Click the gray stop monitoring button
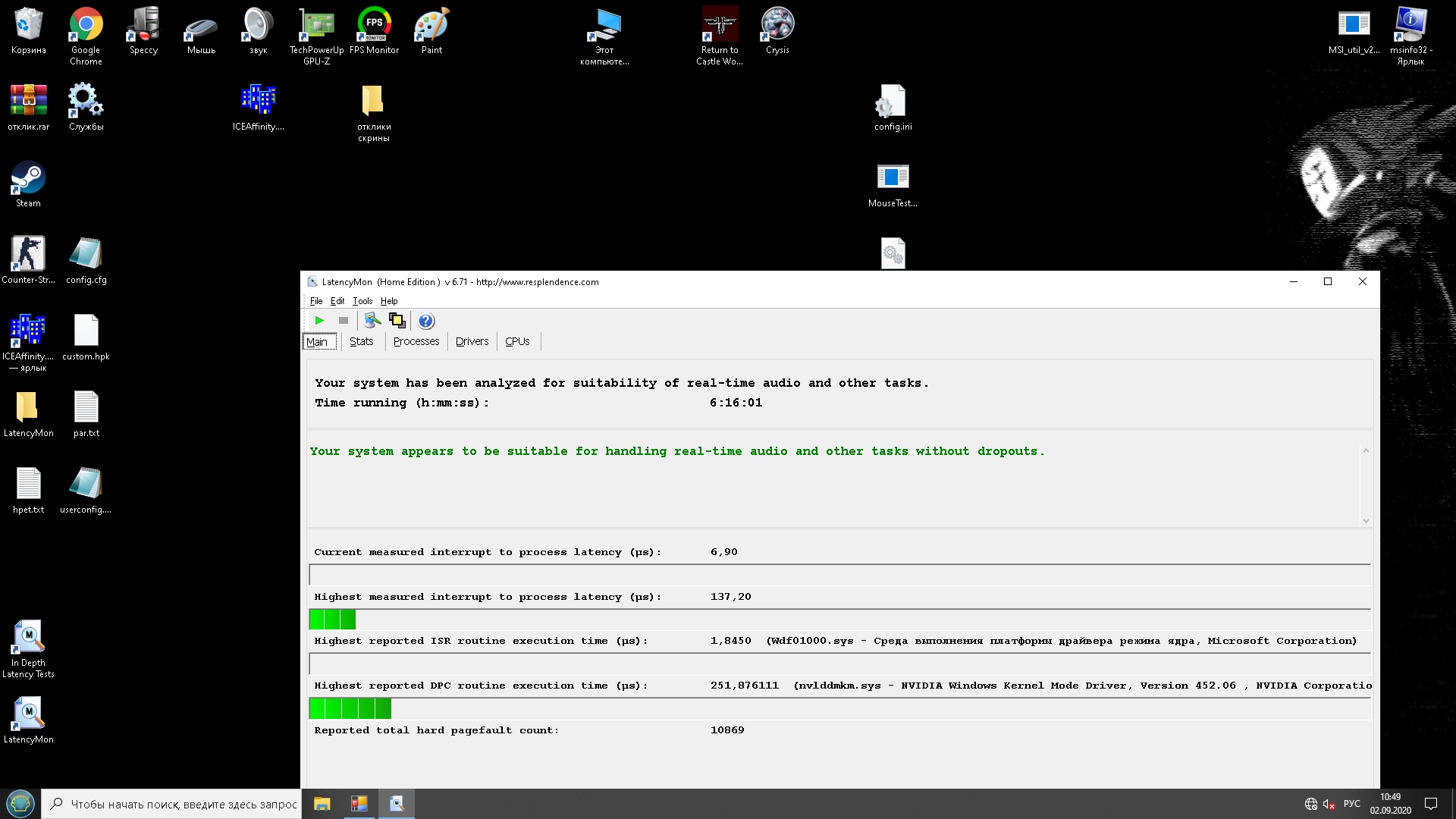 click(x=344, y=321)
